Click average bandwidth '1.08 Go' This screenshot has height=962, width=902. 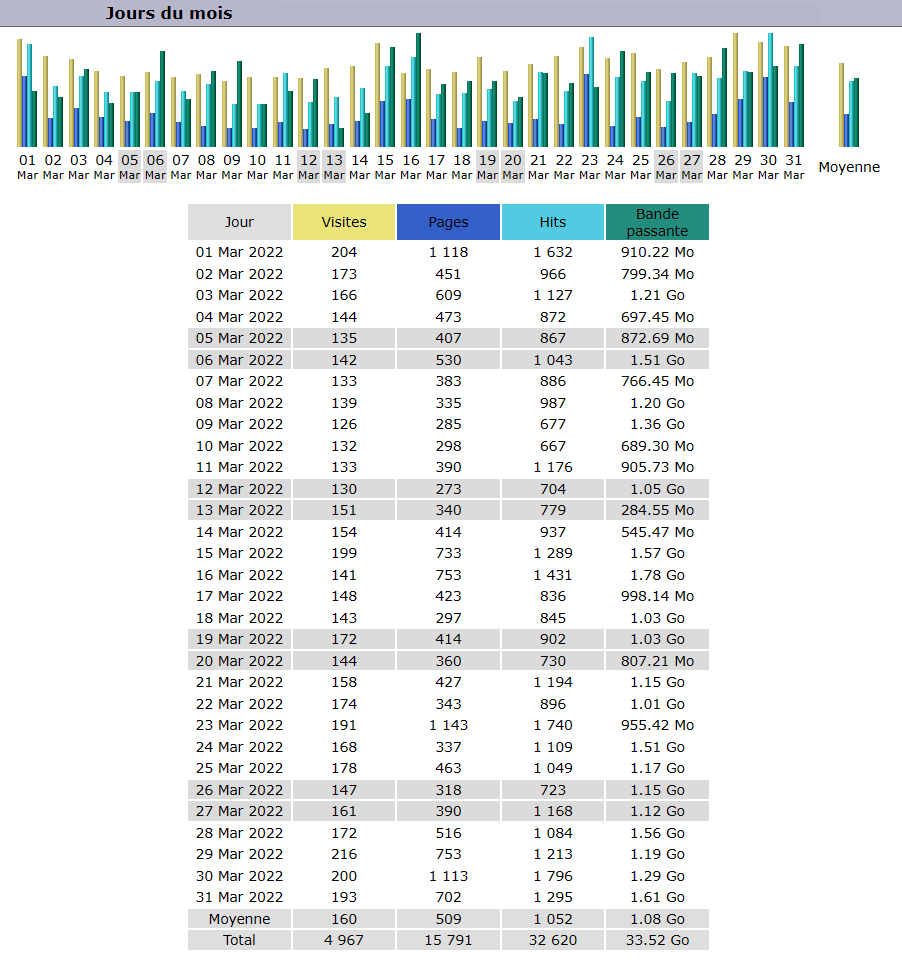657,918
